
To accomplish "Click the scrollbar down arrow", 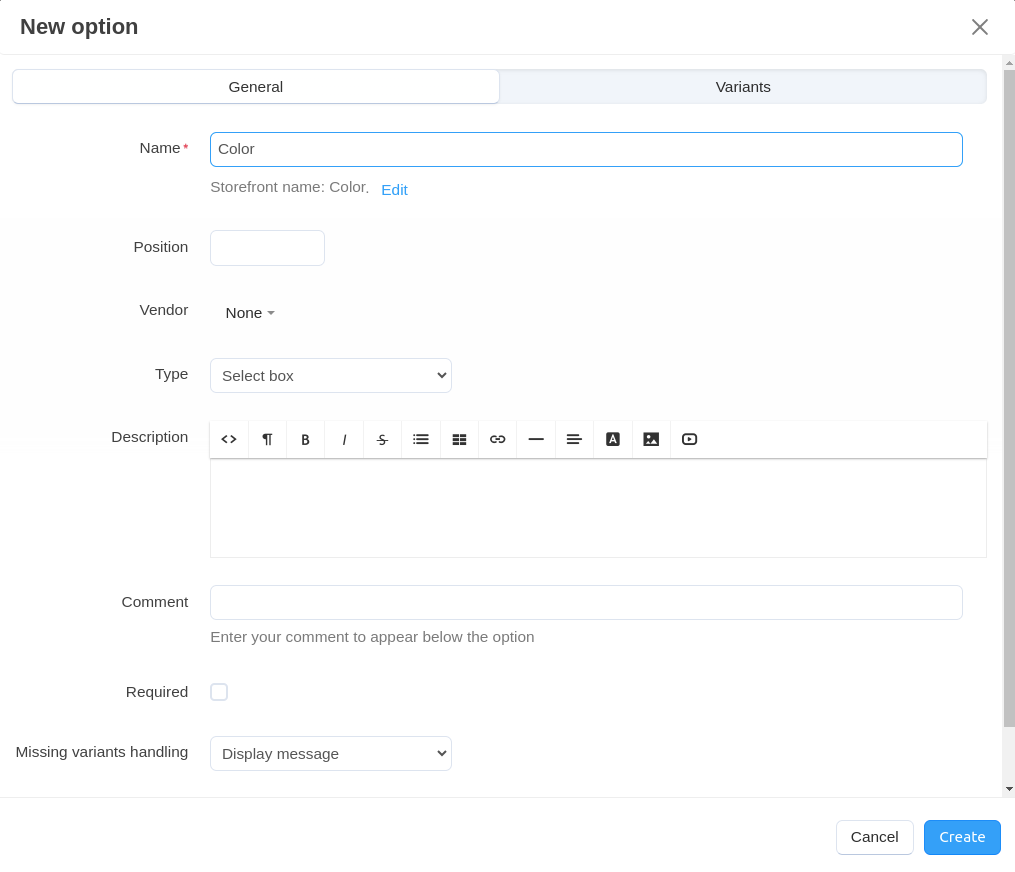I will (1009, 789).
